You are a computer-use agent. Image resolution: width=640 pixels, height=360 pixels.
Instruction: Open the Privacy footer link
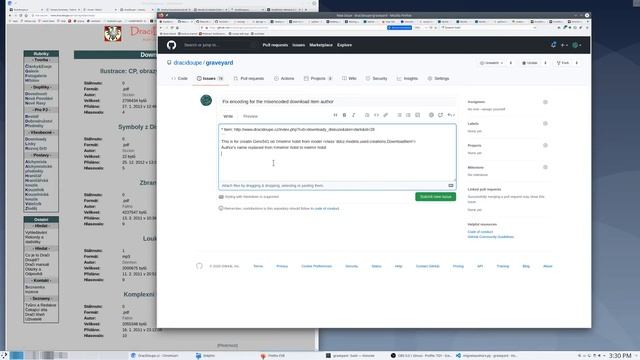click(282, 266)
